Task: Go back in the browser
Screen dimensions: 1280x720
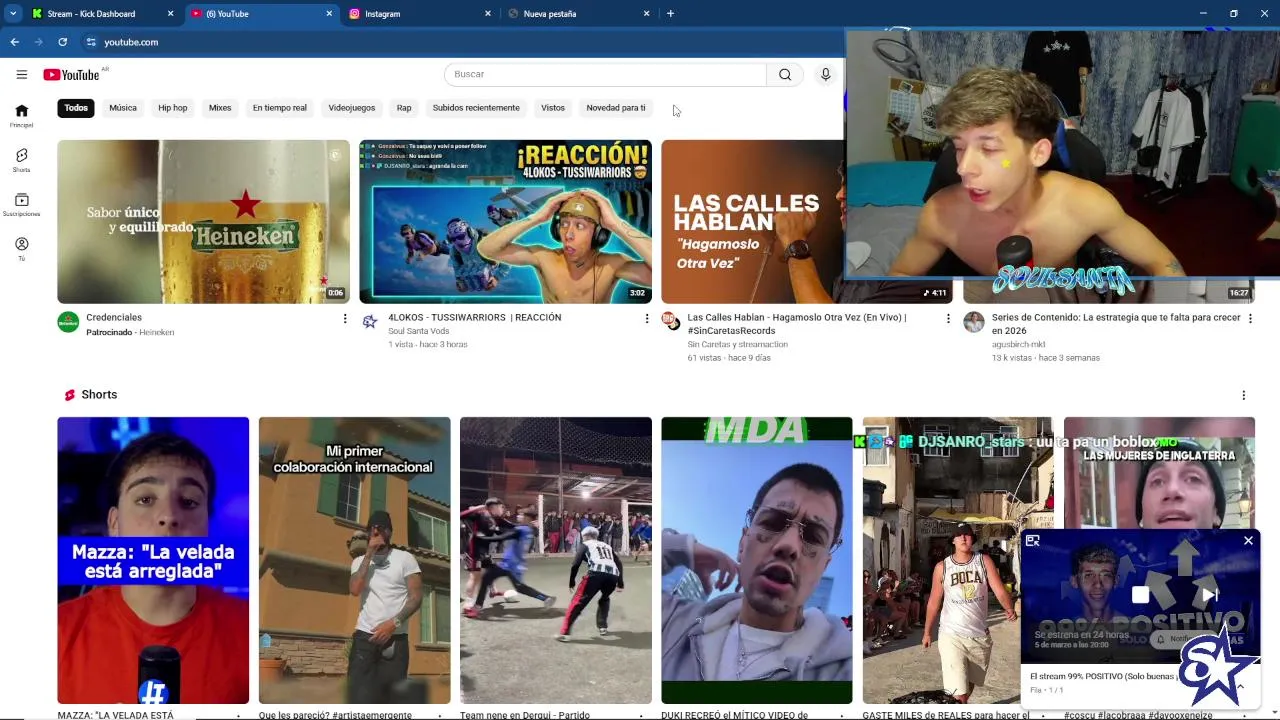Action: tap(14, 42)
